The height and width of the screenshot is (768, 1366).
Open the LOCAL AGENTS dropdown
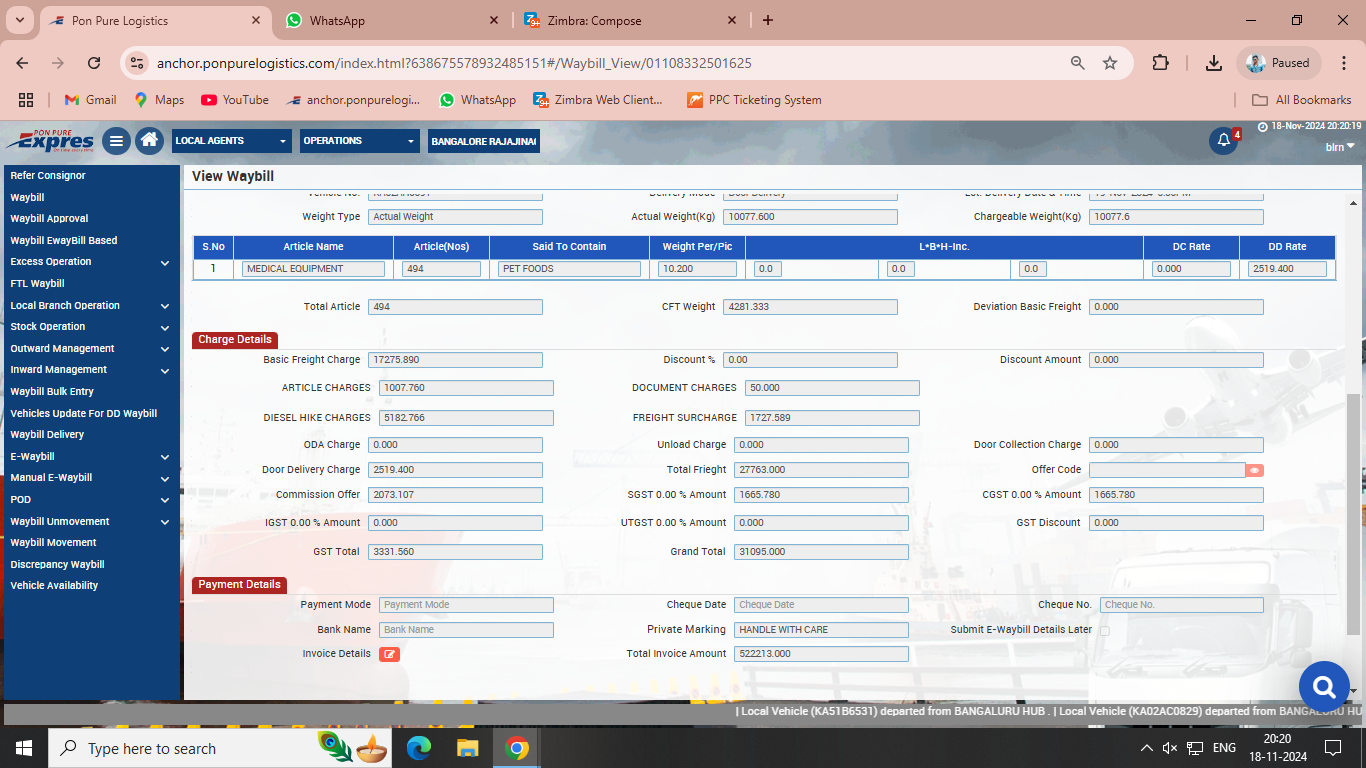click(231, 141)
